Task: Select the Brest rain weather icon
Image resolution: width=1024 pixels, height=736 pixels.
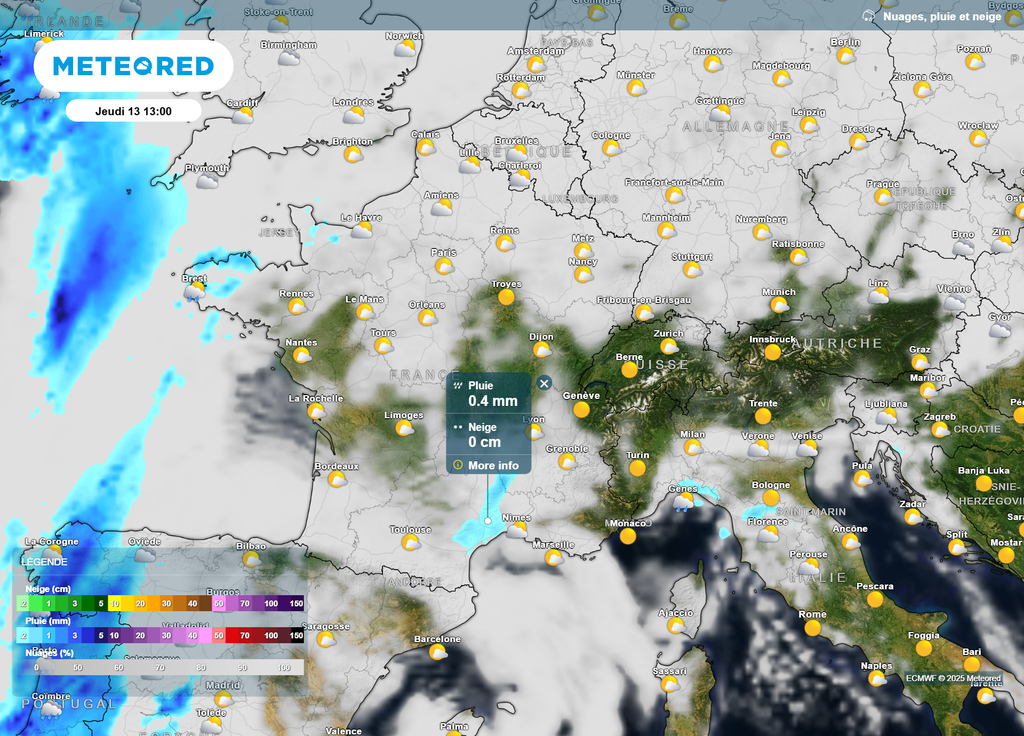Action: click(x=195, y=291)
